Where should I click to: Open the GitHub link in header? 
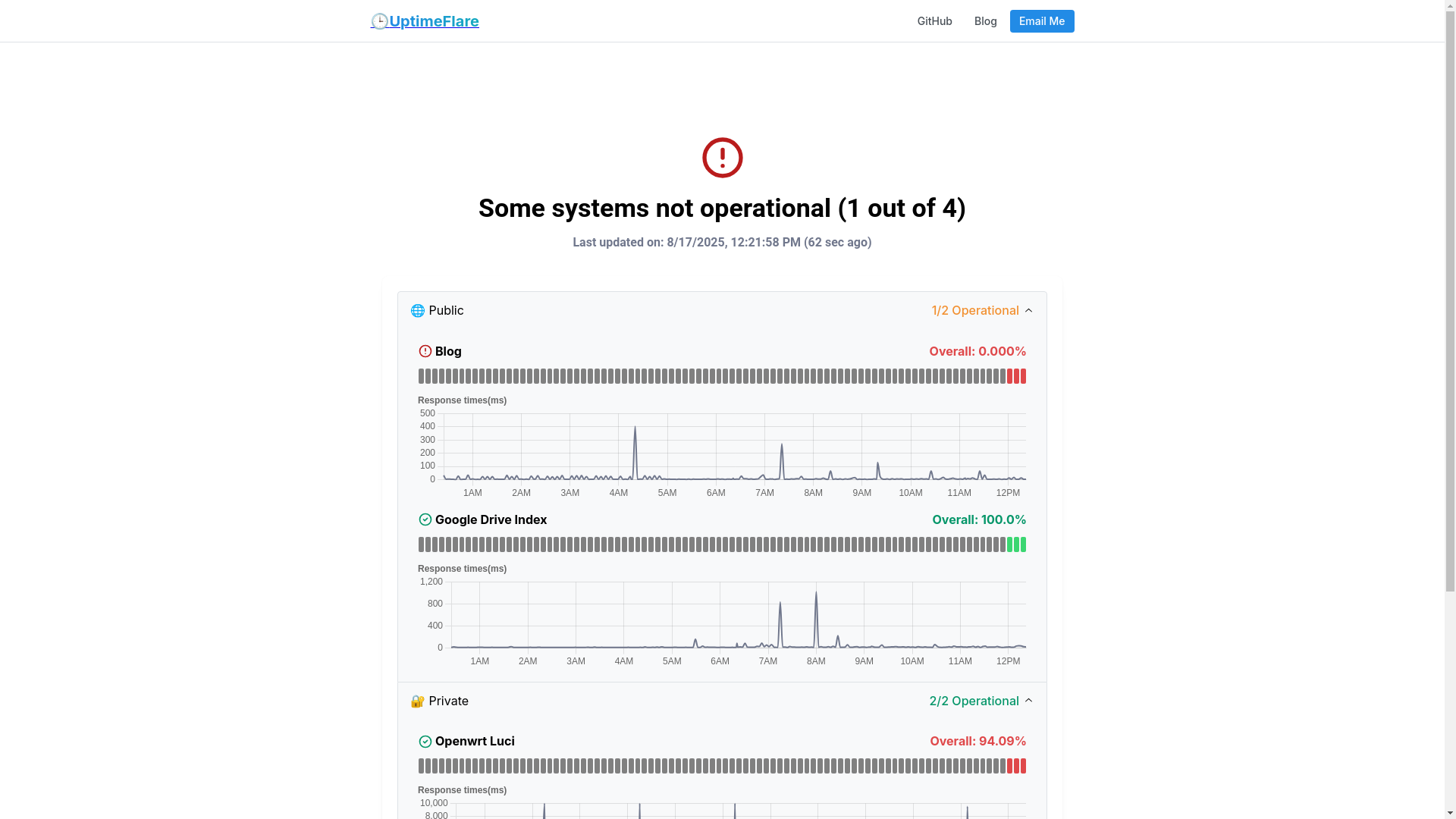pos(934,21)
